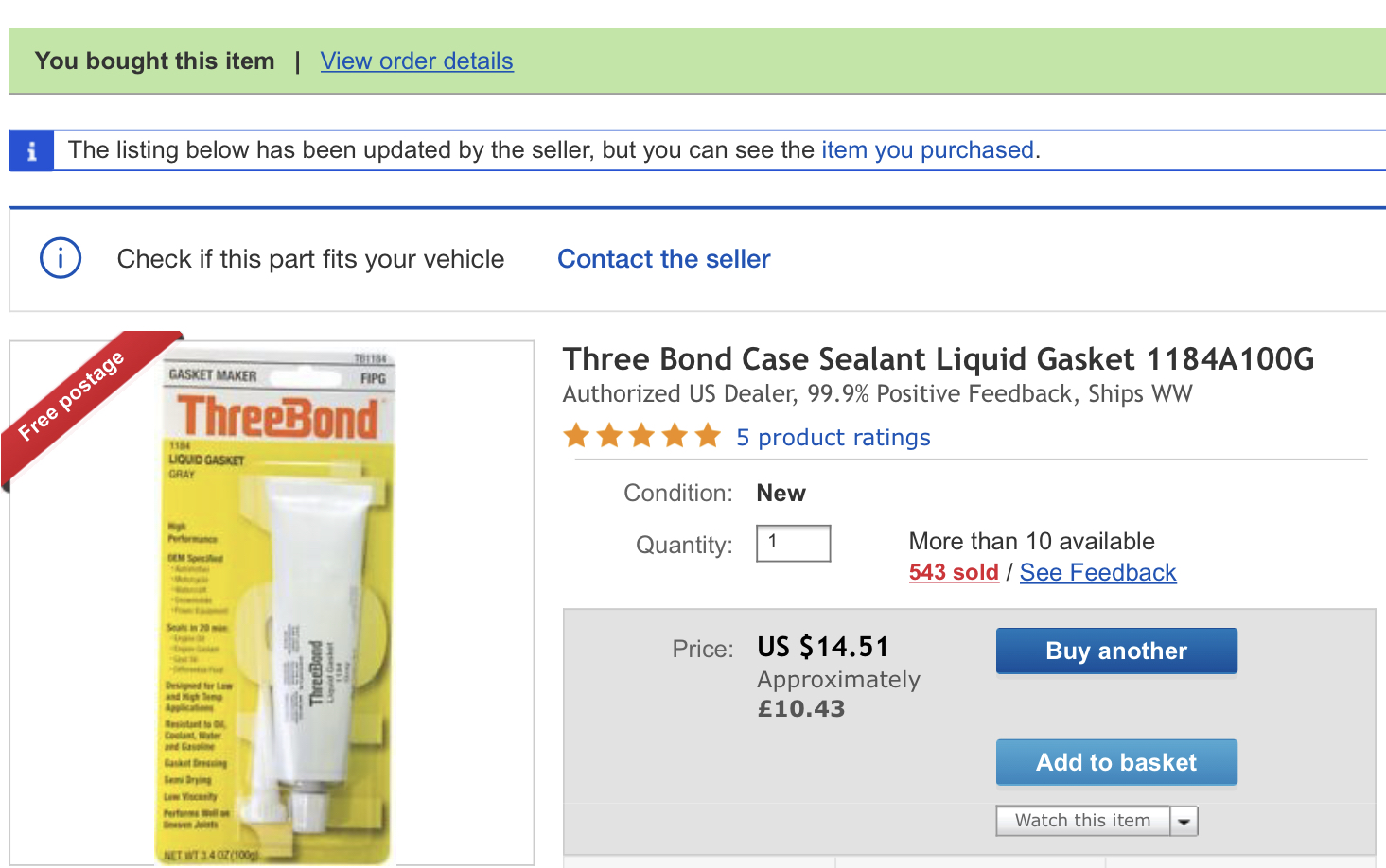Click the ThreeBond product image
This screenshot has height=868, width=1386.
point(276,605)
